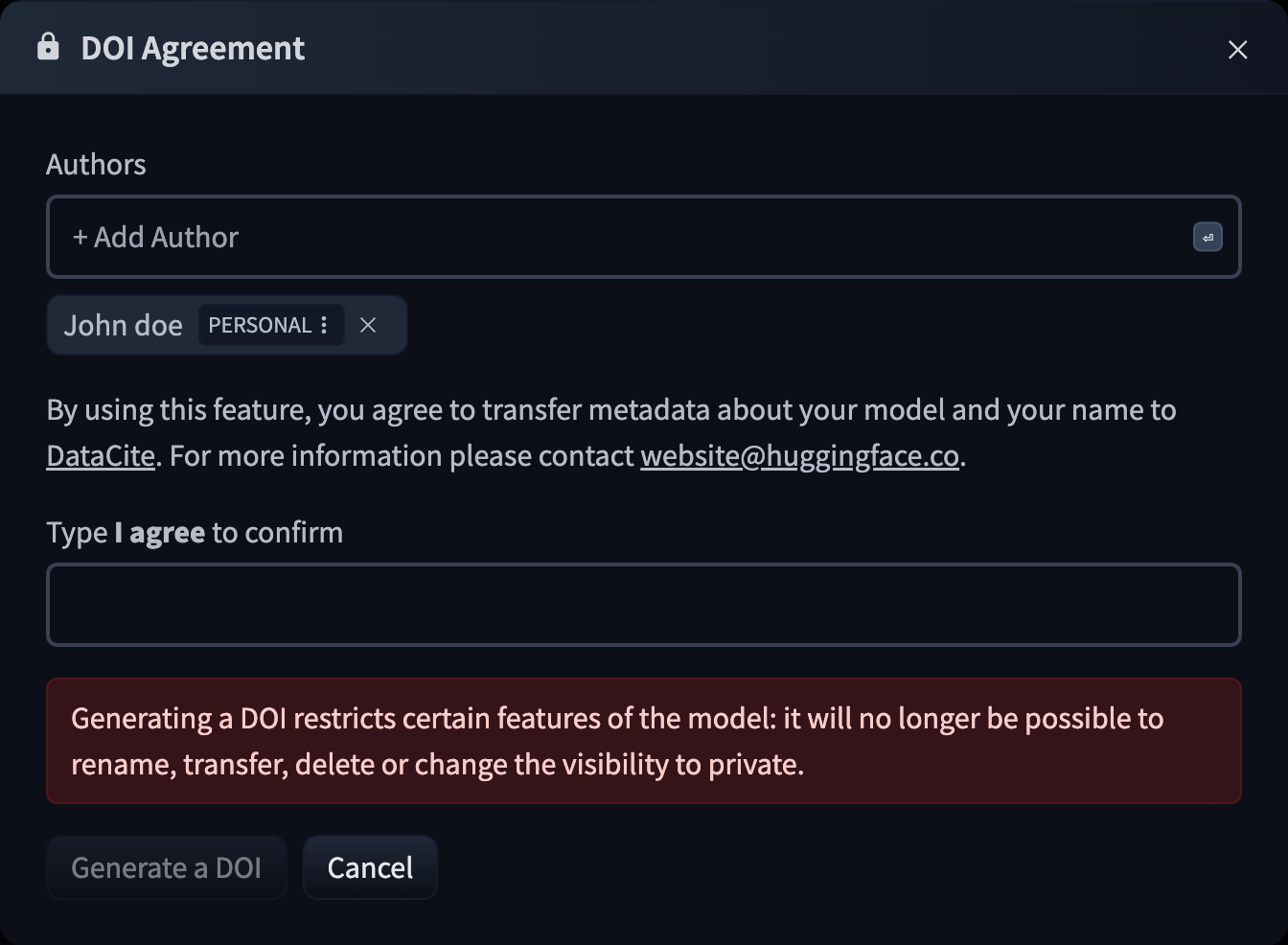Click the DOI Agreement title text

(x=193, y=48)
